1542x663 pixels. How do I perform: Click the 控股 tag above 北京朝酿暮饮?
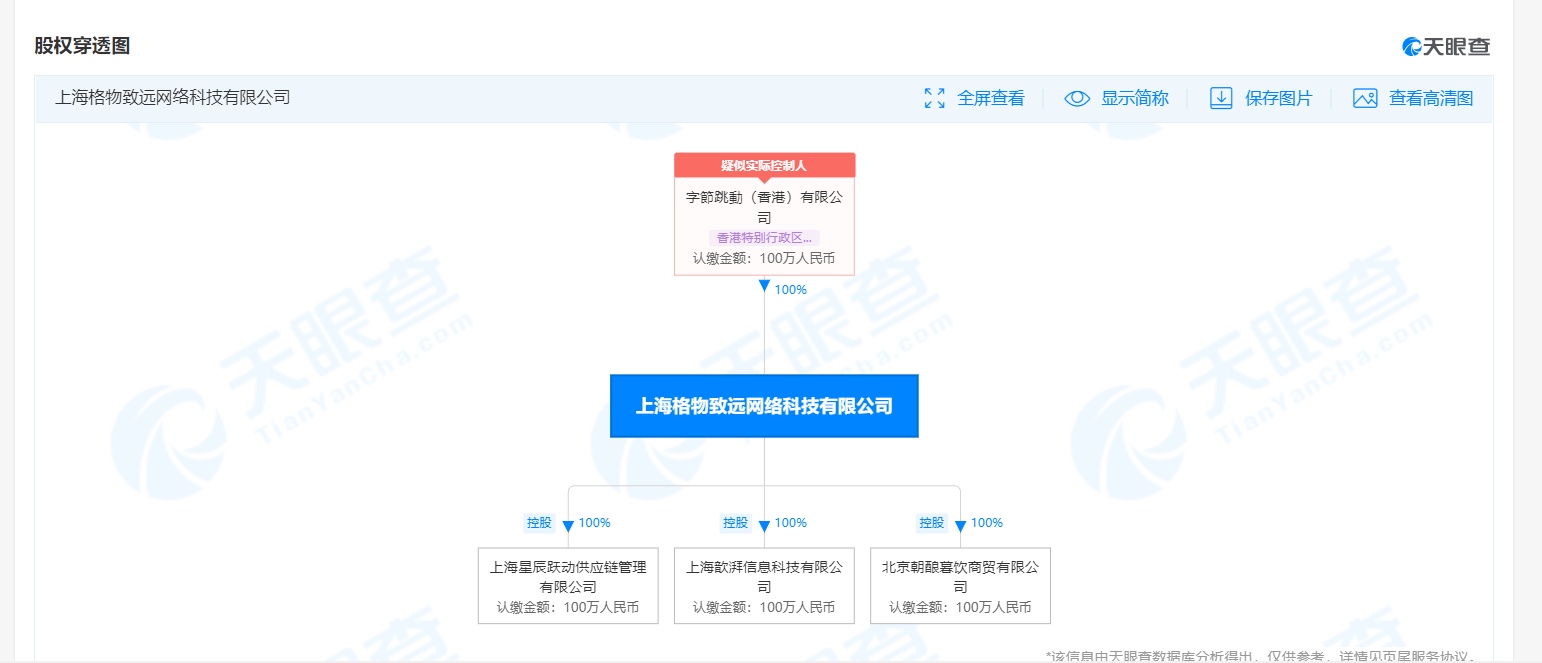[x=931, y=523]
